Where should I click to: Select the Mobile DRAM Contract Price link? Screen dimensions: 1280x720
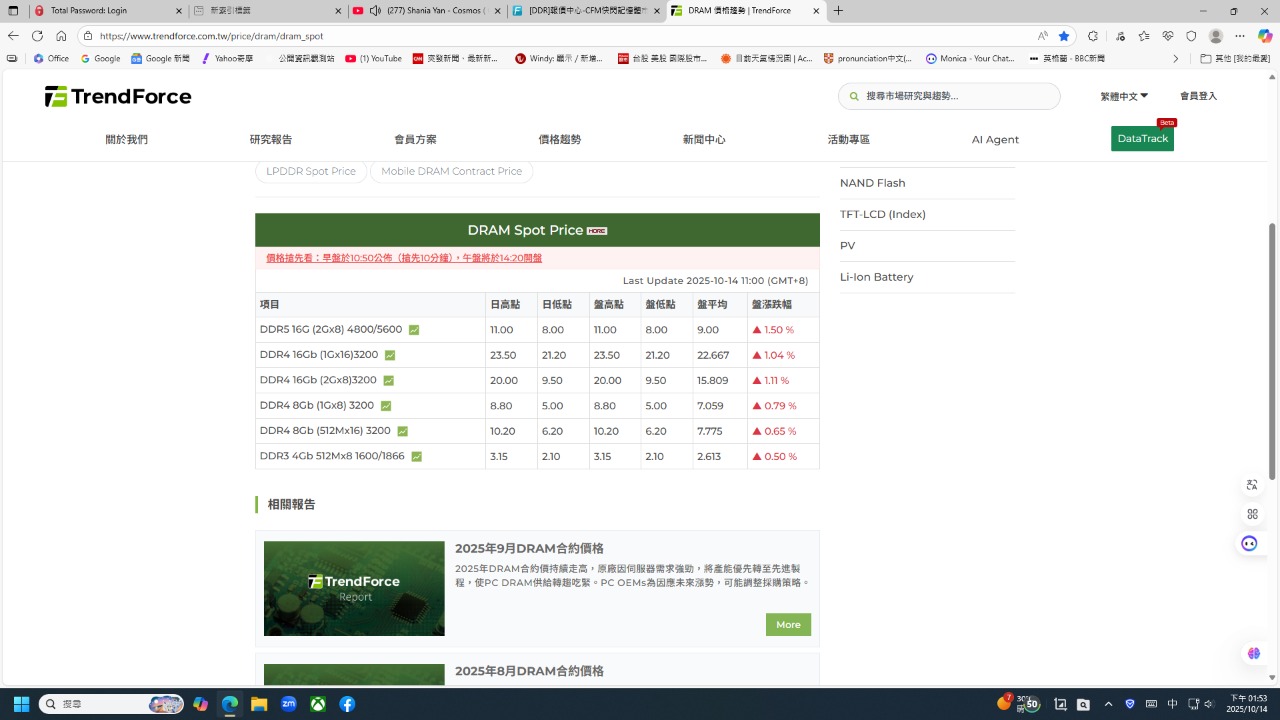pyautogui.click(x=451, y=172)
